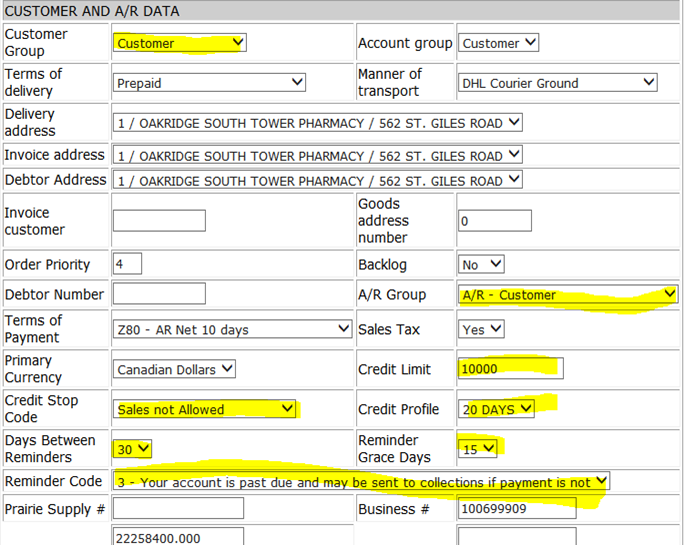Expand the Invoice address dropdown
Screen dimensions: 685x545
(x=318, y=155)
